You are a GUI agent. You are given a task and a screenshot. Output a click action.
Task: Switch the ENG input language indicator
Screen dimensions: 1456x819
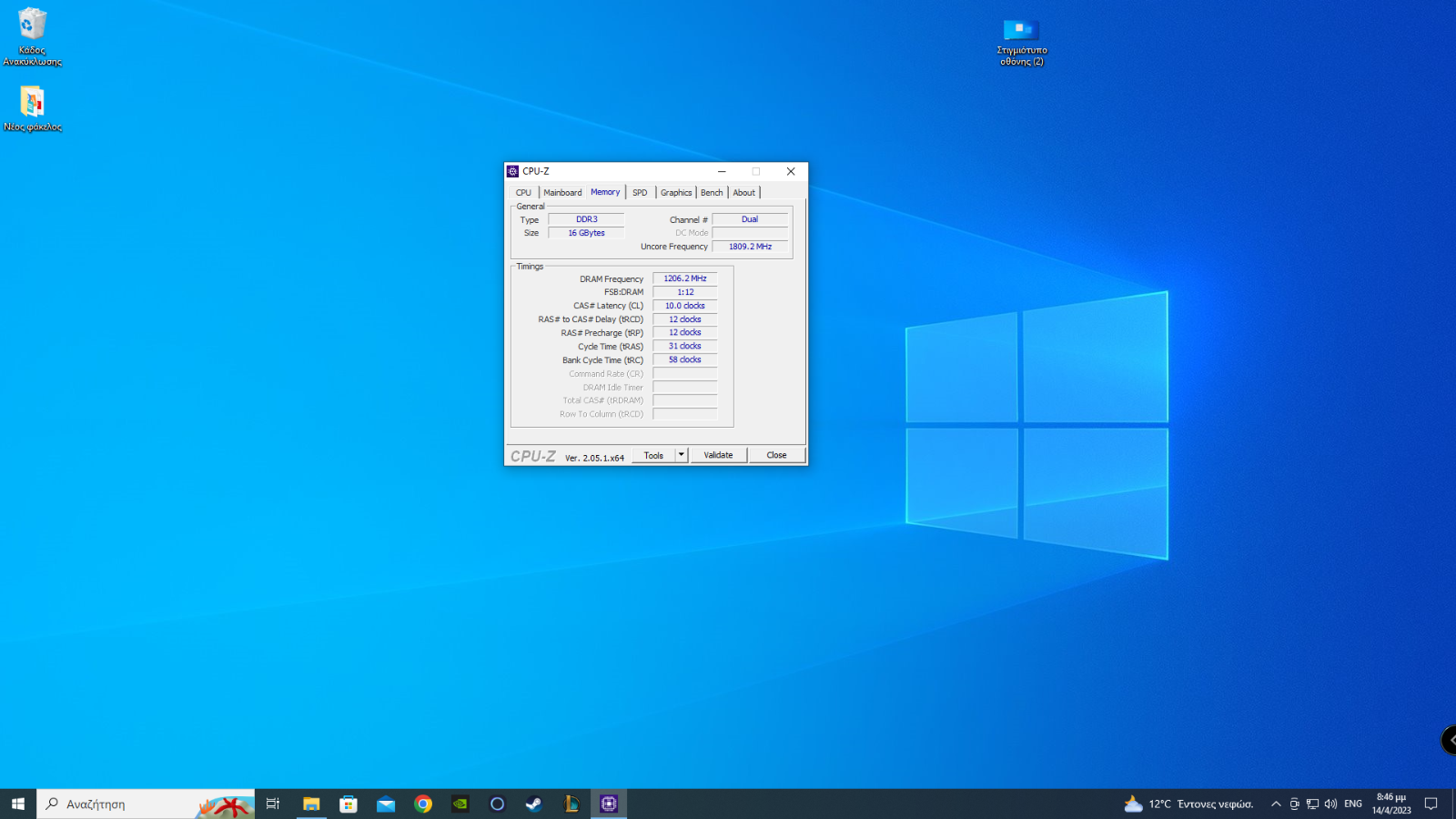1353,804
